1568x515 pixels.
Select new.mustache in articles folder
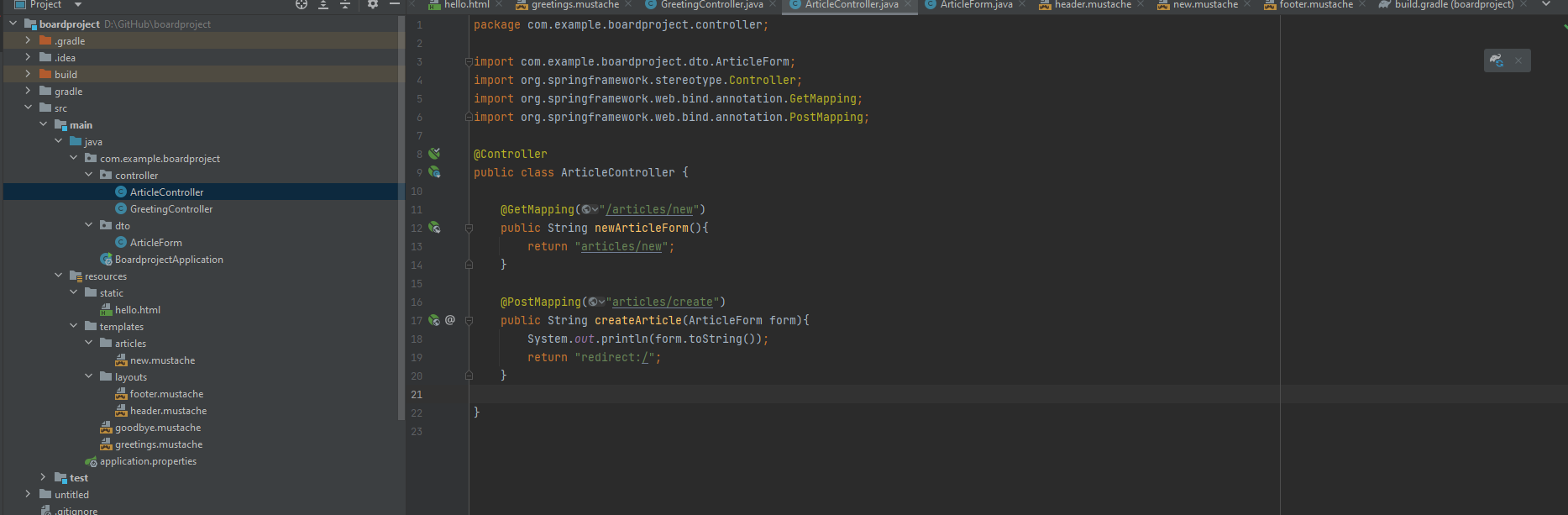coord(162,360)
